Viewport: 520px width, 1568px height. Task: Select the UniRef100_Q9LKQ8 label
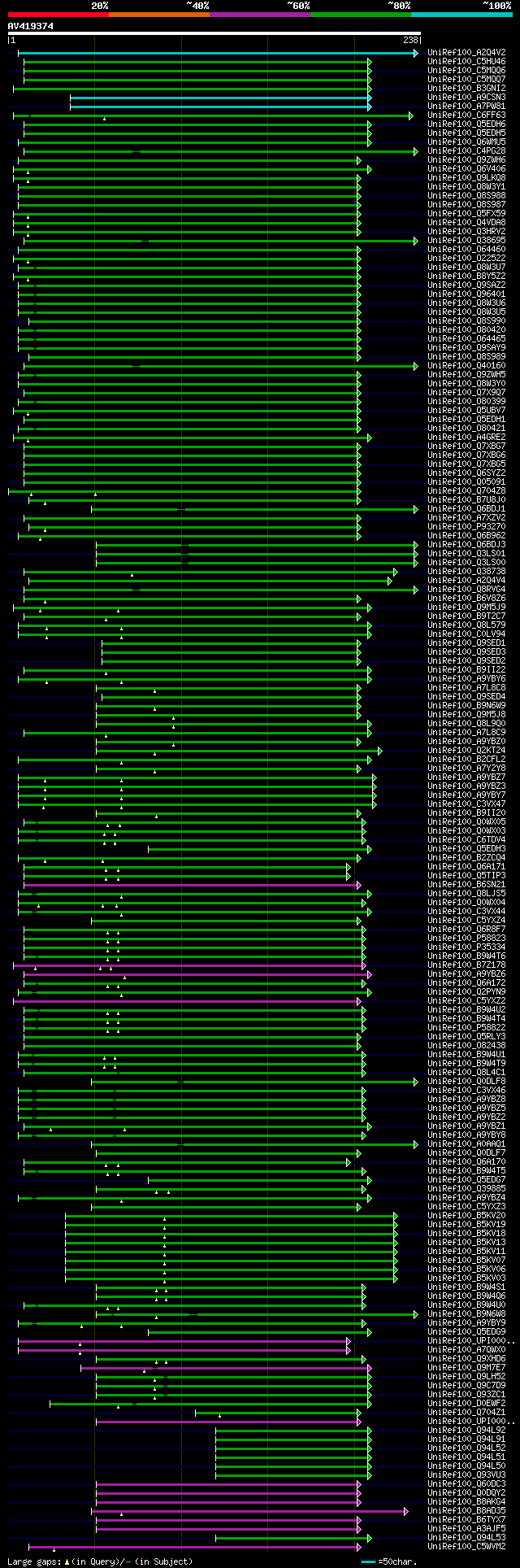coord(466,178)
